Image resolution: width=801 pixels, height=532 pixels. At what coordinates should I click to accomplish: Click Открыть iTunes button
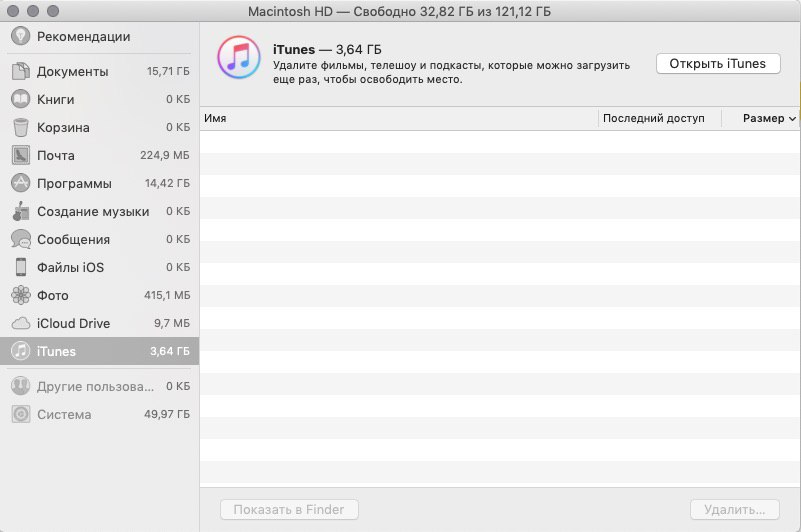718,64
